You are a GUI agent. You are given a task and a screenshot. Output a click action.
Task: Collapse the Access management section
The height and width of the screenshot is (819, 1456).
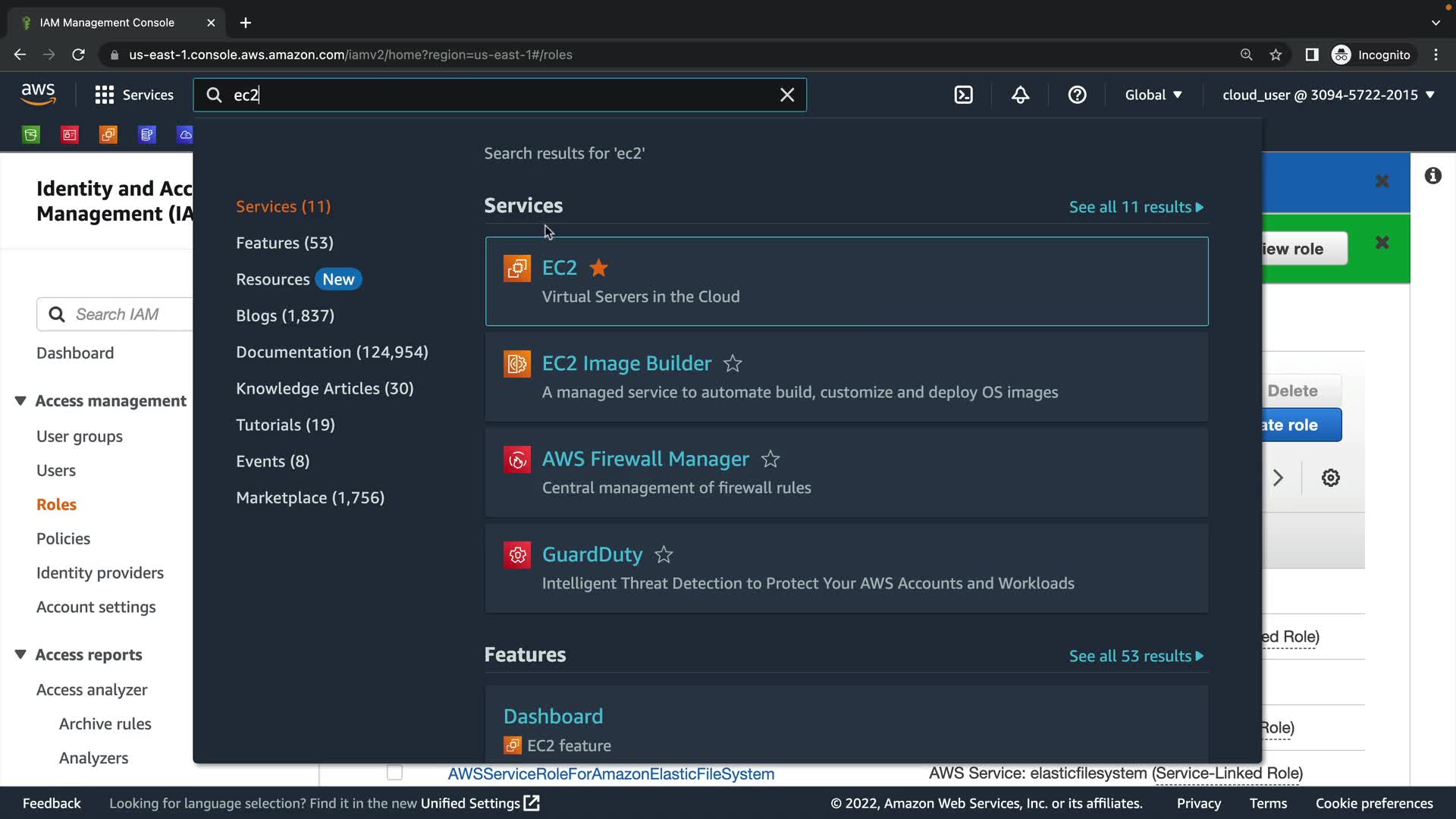pos(20,400)
